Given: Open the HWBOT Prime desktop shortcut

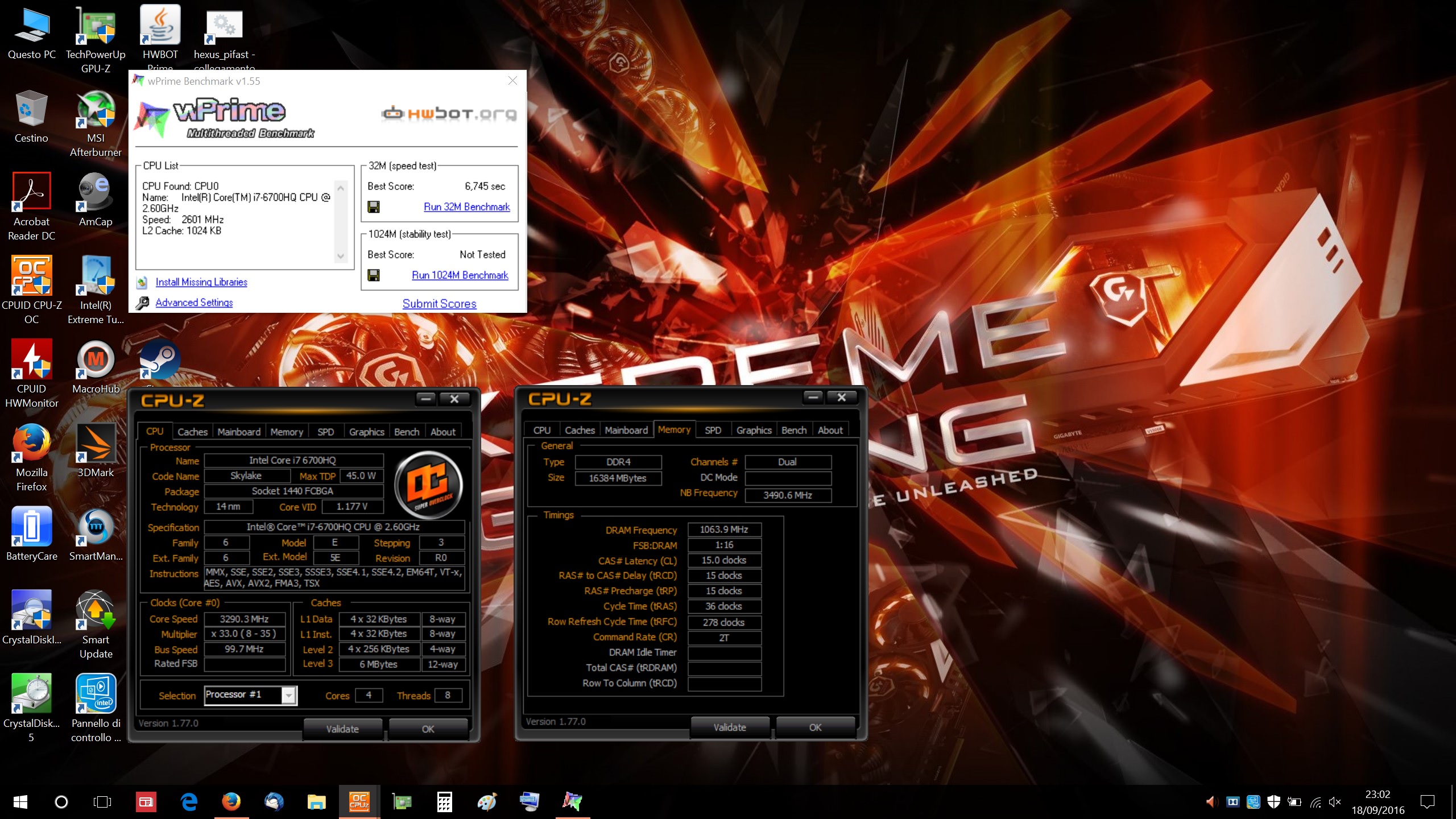Looking at the screenshot, I should pos(160,38).
